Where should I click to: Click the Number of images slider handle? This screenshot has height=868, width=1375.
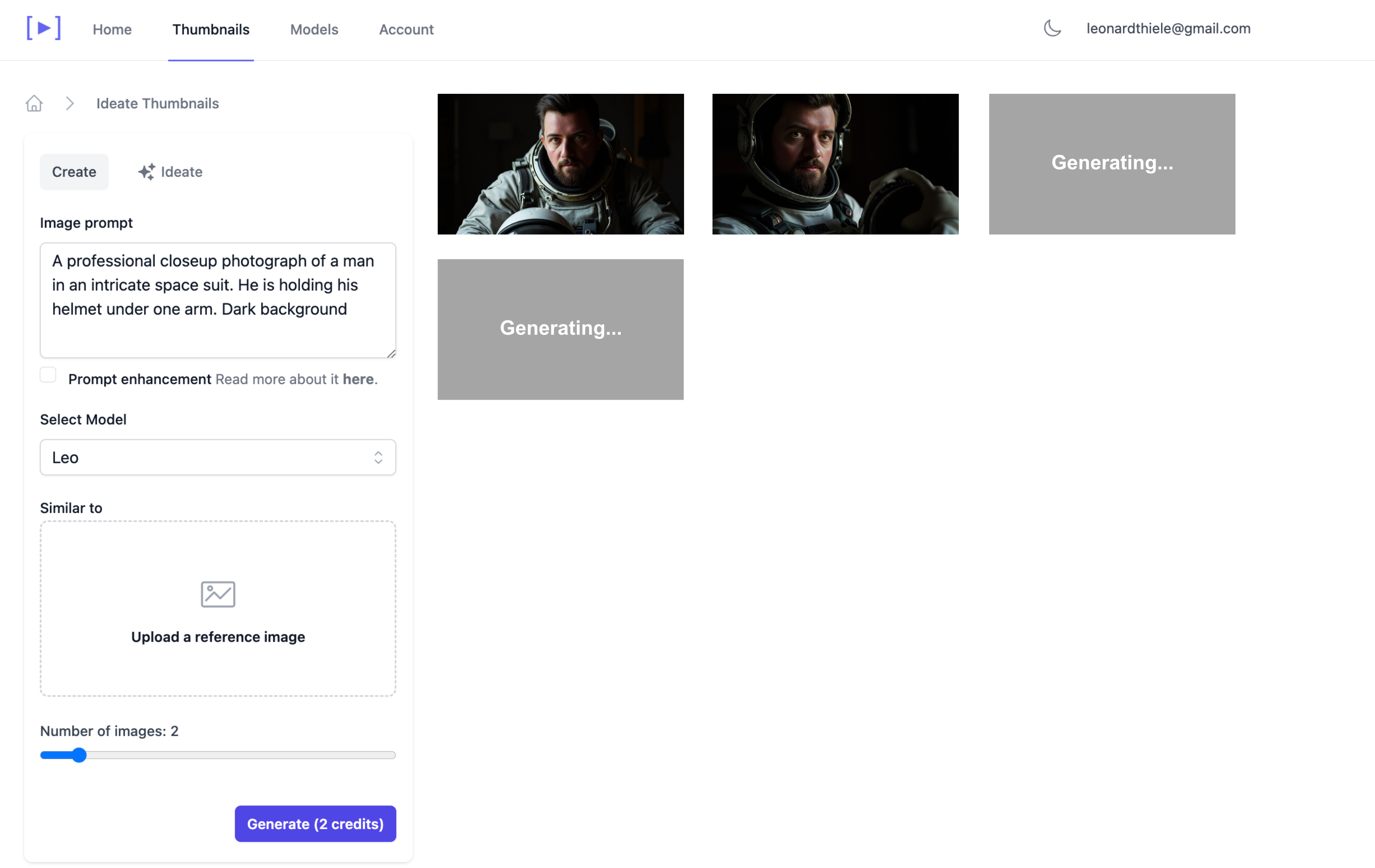80,755
